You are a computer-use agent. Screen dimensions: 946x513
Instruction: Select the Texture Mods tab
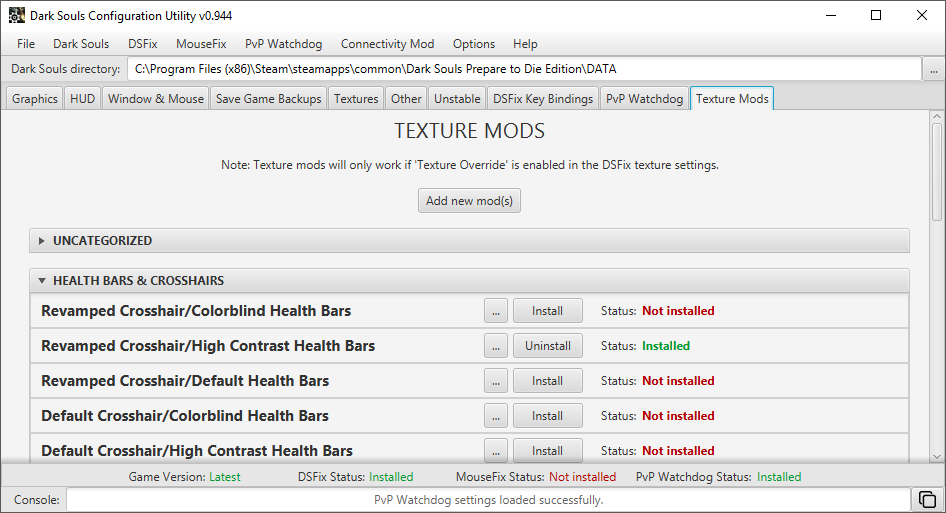(732, 98)
